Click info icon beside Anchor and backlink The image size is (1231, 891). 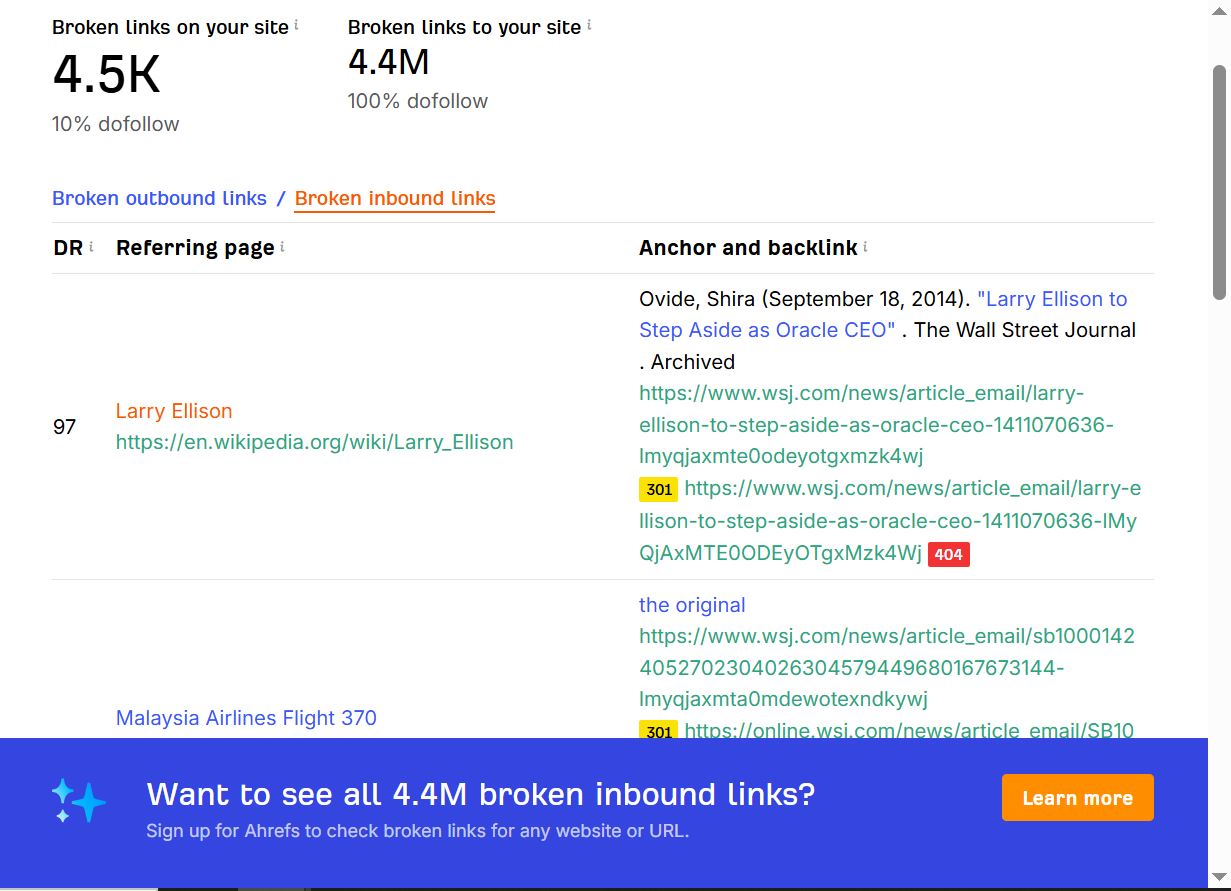pyautogui.click(x=865, y=246)
